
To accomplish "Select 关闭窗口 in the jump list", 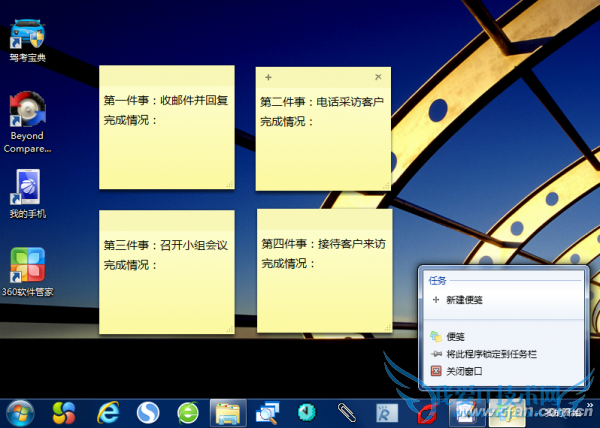I will 504,371.
